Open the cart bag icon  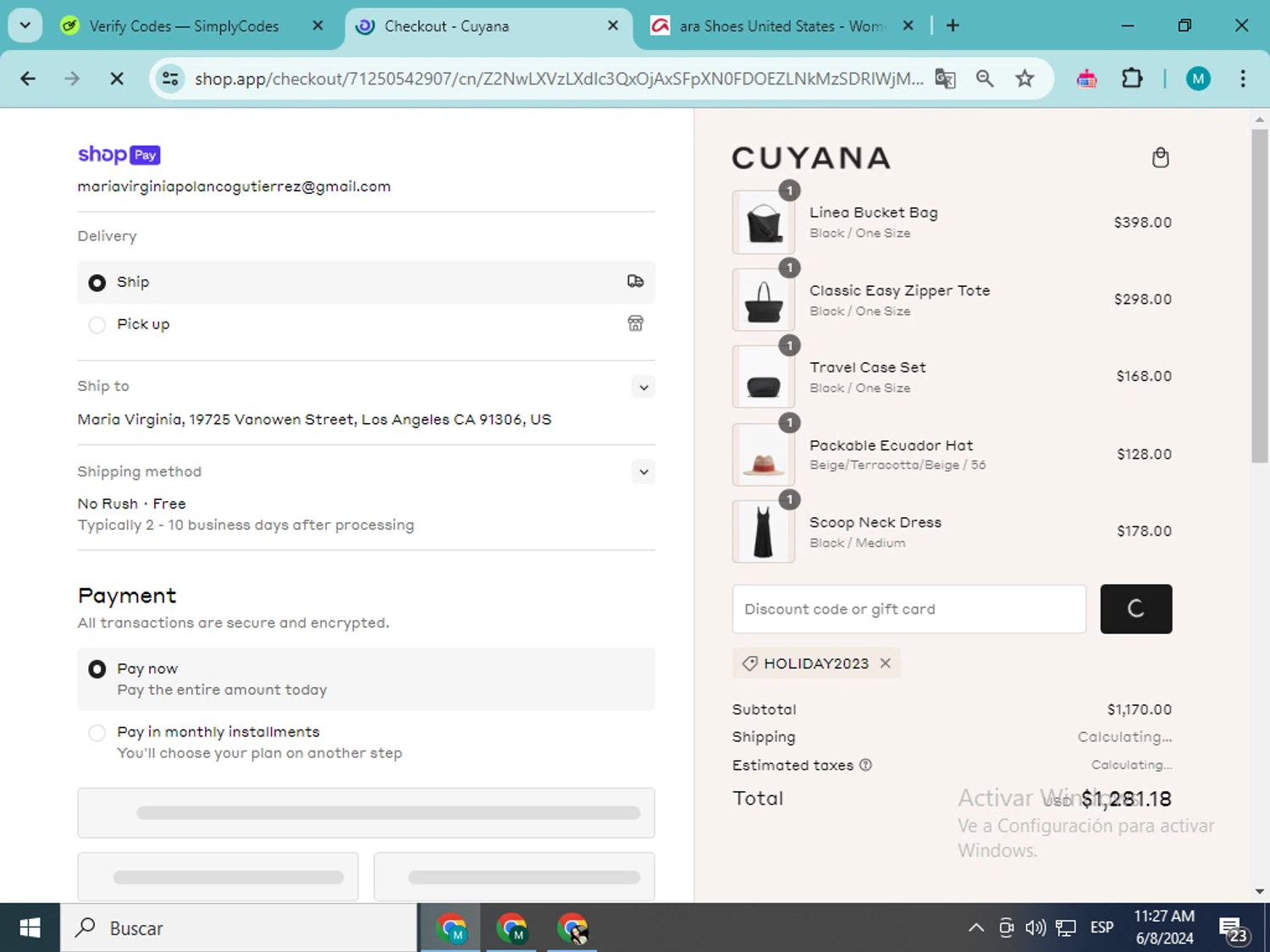coord(1160,157)
